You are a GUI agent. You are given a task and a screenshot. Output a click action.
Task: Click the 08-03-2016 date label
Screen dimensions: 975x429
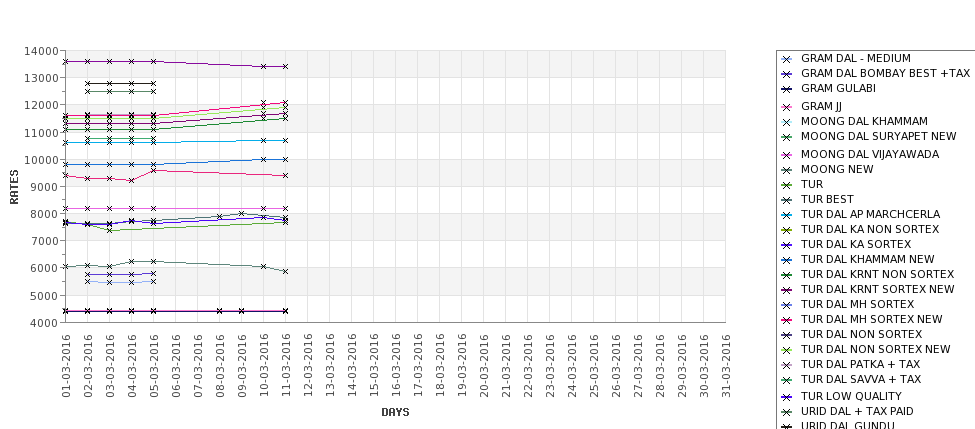[219, 366]
